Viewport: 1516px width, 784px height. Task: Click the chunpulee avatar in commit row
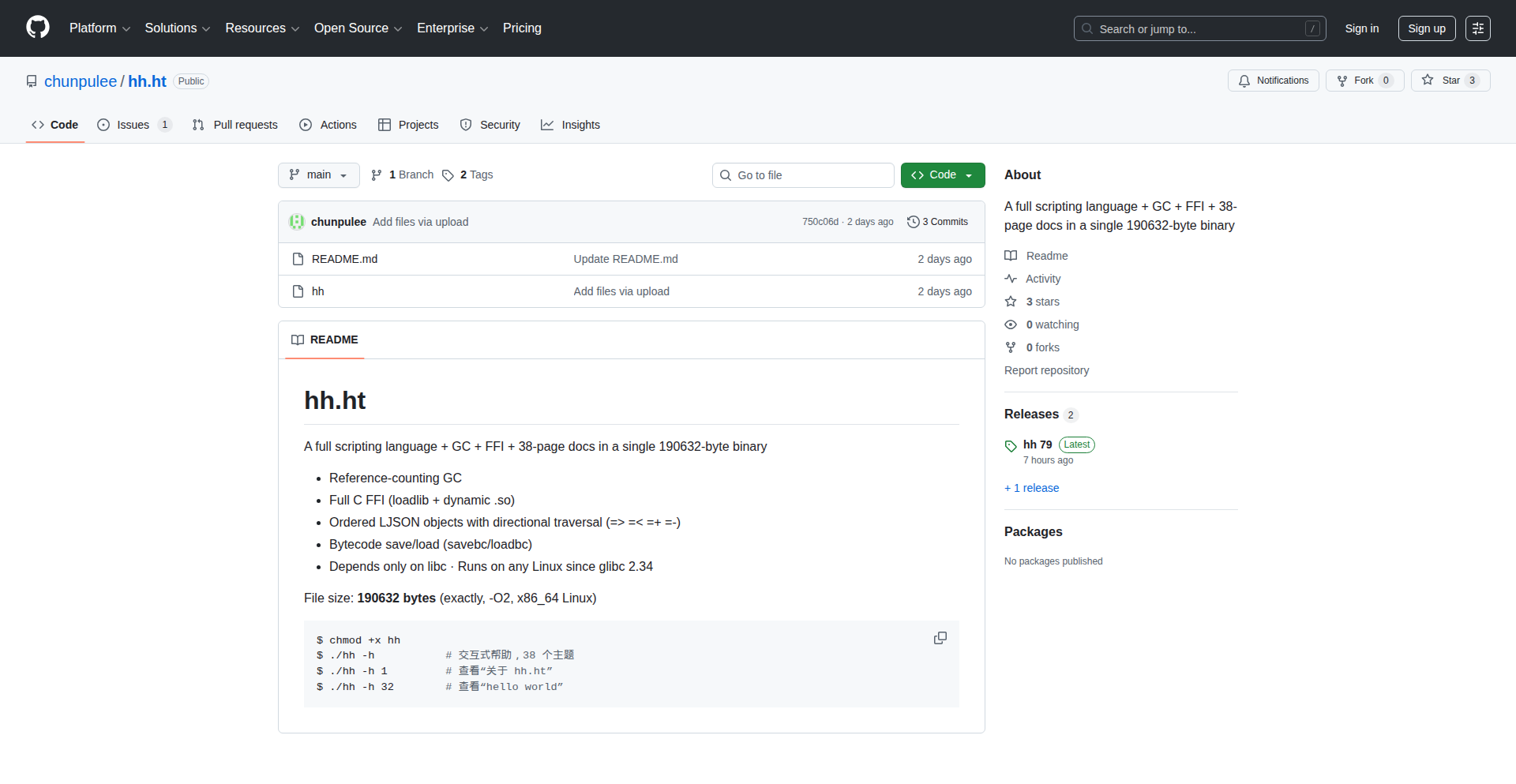pos(297,222)
